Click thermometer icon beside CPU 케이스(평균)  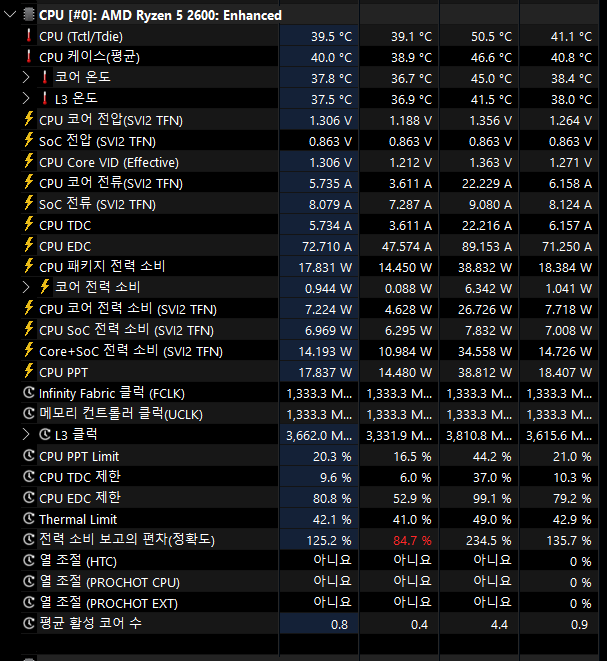click(x=29, y=56)
